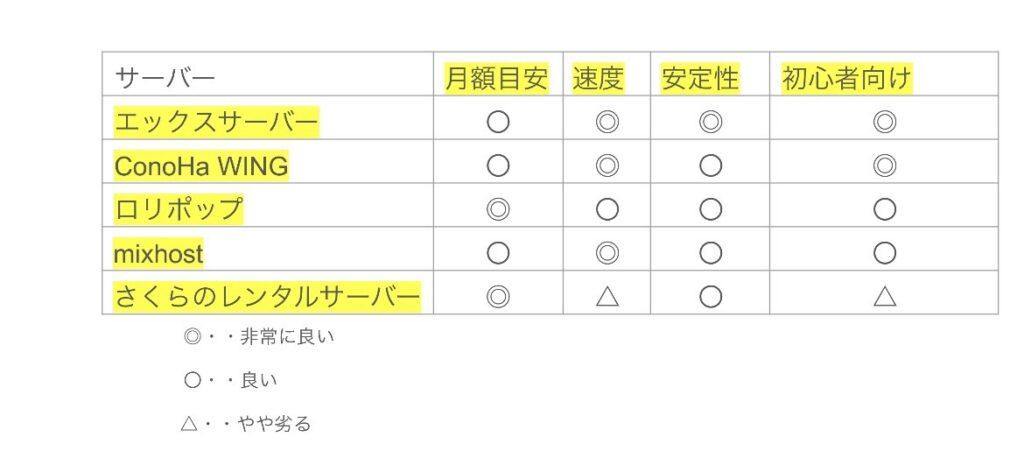
Task: Select the 初心者向け column header
Action: 847,78
